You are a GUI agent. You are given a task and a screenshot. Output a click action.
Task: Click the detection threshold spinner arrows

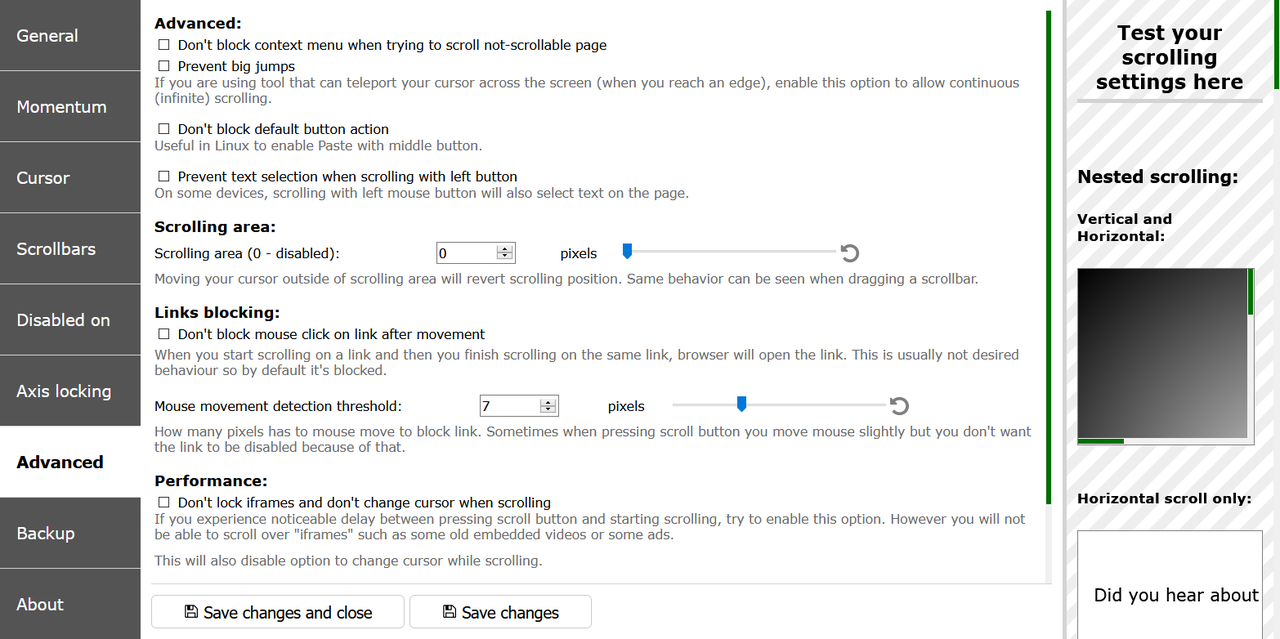pos(548,406)
